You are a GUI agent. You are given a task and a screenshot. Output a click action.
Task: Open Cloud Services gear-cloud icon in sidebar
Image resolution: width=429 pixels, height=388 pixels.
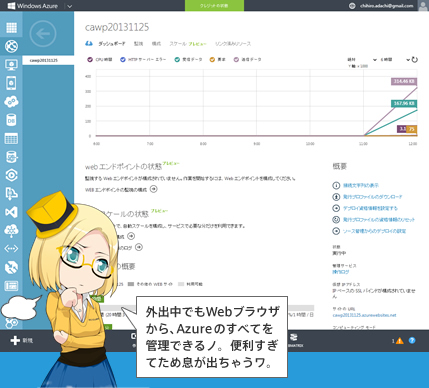click(11, 101)
